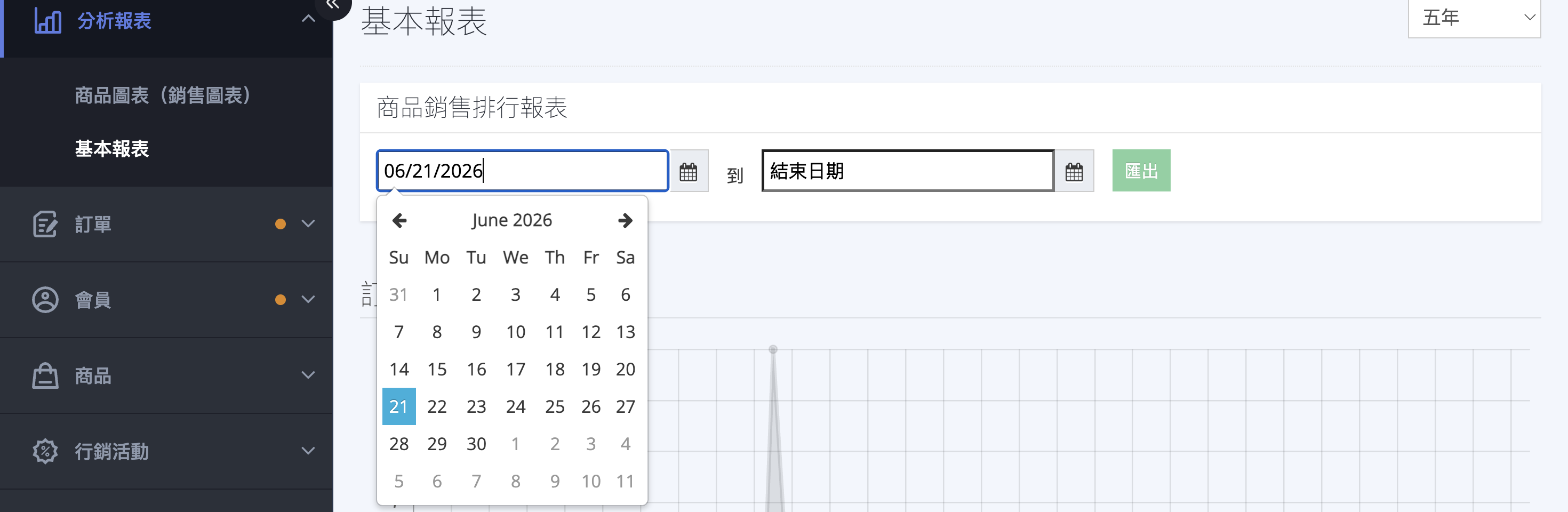Pick June 19 in the calendar
The image size is (1568, 512).
pos(590,369)
